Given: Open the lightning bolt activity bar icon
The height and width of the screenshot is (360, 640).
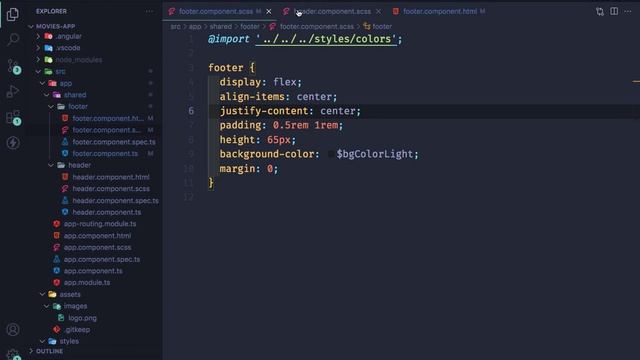Looking at the screenshot, I should click(x=13, y=143).
